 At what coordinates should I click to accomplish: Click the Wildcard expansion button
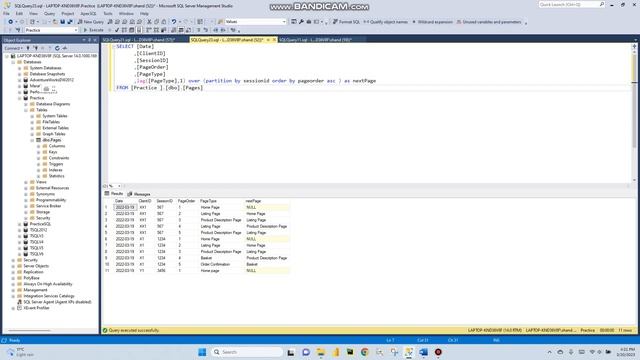click(x=432, y=22)
